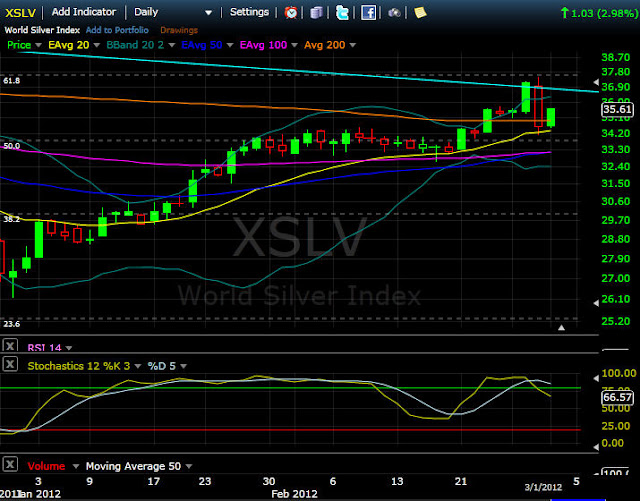The width and height of the screenshot is (640, 501).
Task: Close the Stochastics panel with X
Action: 10,364
